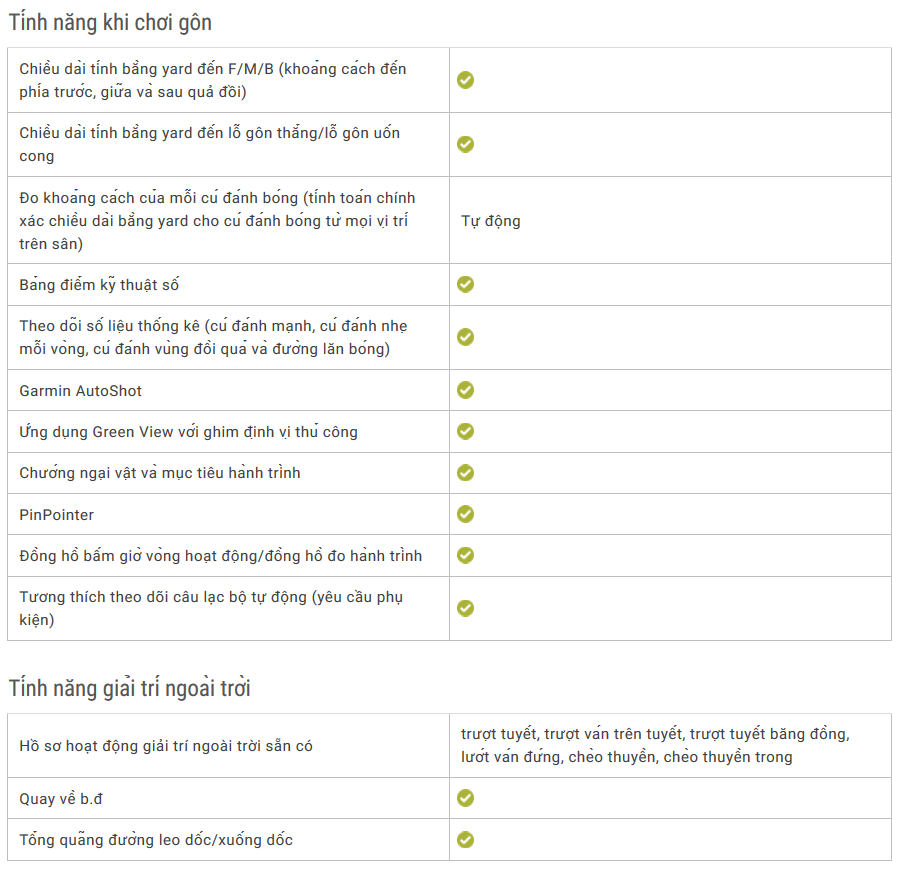The height and width of the screenshot is (870, 900).
Task: Click the checkmark icon for F/M/B yardage row
Action: [x=465, y=80]
